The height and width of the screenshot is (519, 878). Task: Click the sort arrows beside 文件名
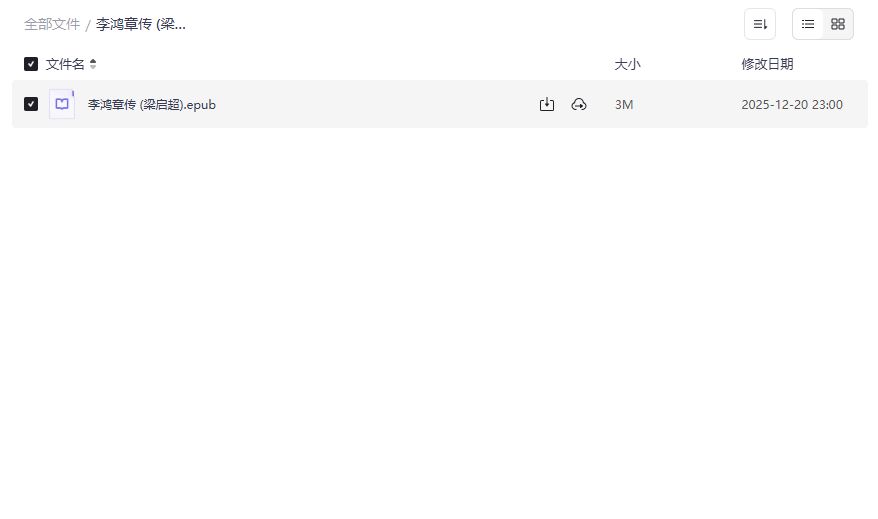point(93,64)
